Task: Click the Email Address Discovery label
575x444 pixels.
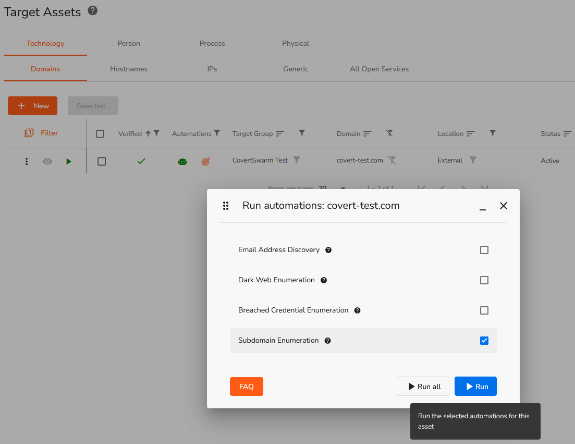Action: 279,250
